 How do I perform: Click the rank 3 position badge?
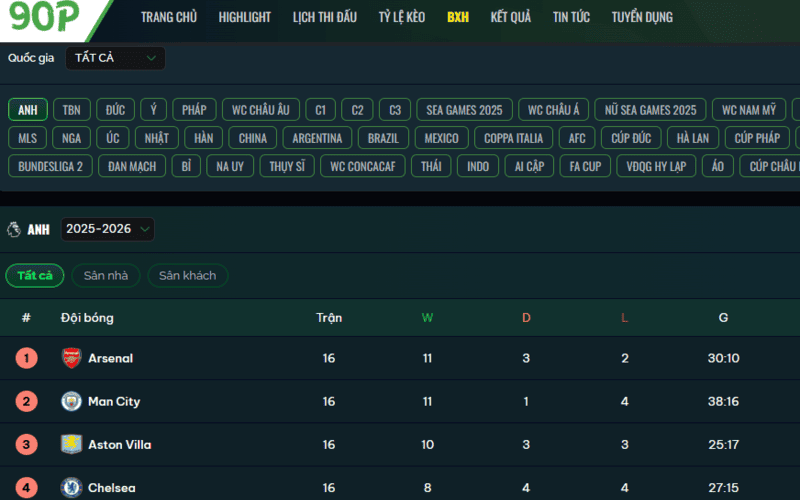click(26, 444)
